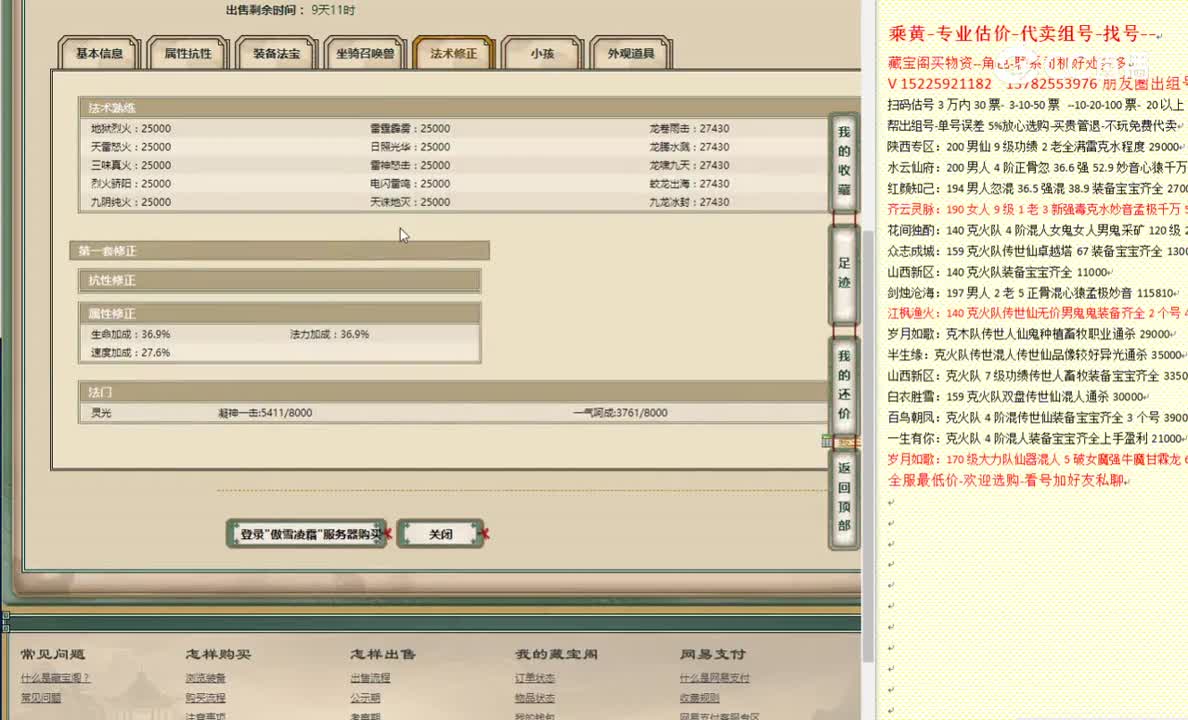Select the 日照光华：25000 skill entry
Viewport: 1188px width, 720px height.
(x=410, y=147)
